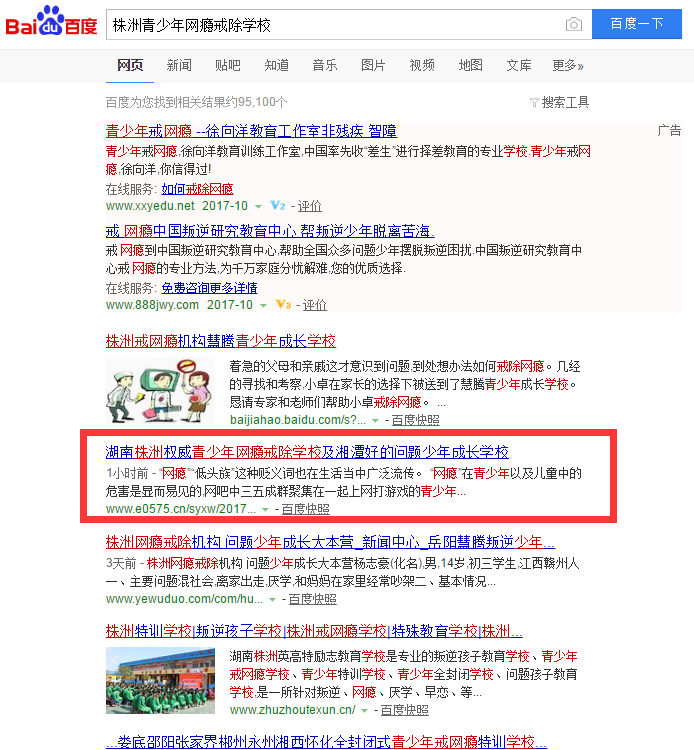The image size is (694, 750).
Task: Expand dropdown arrow next to www.xxyedu.net
Action: [x=258, y=207]
